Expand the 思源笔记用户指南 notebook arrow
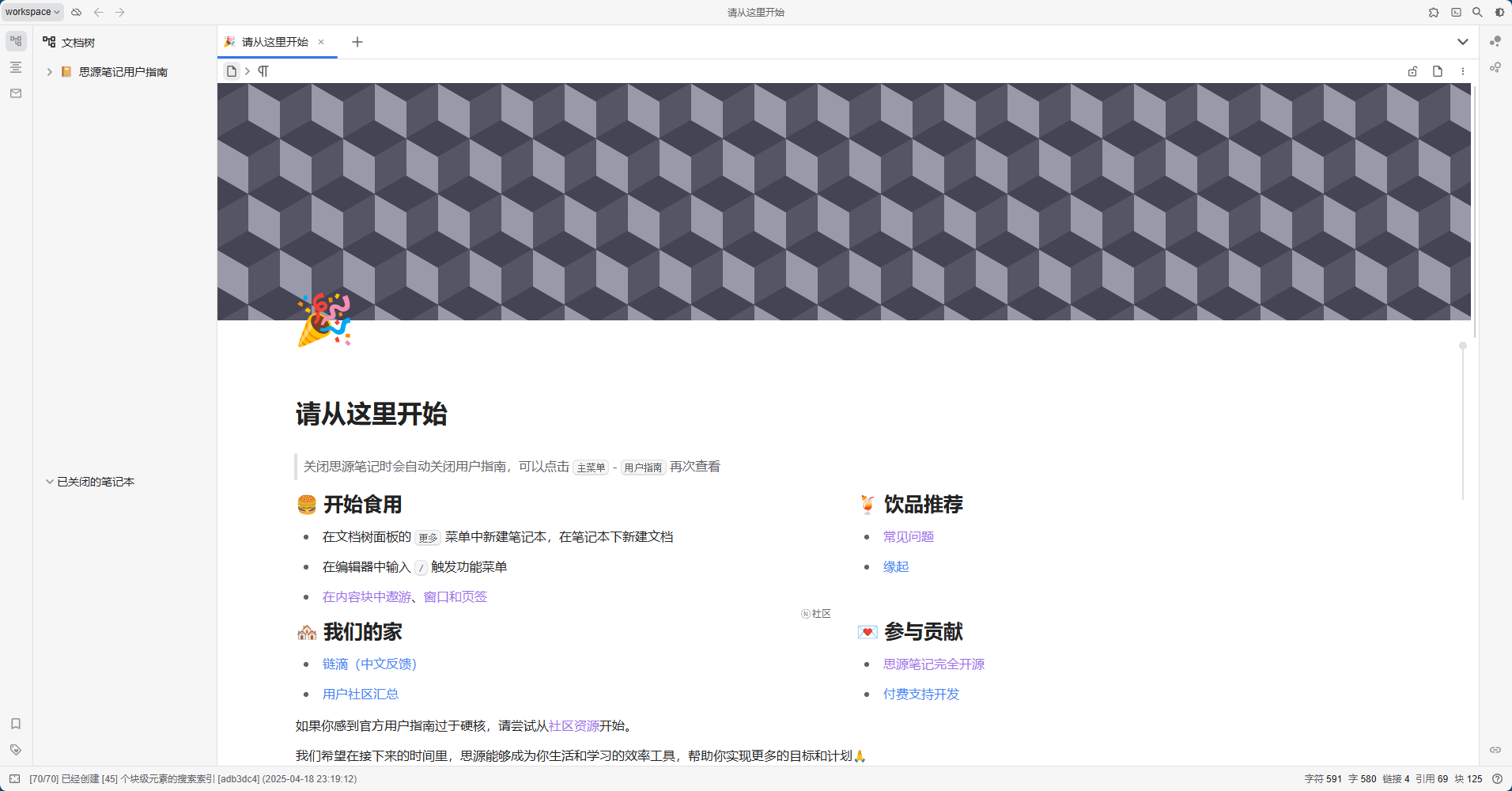The width and height of the screenshot is (1512, 791). click(x=49, y=72)
